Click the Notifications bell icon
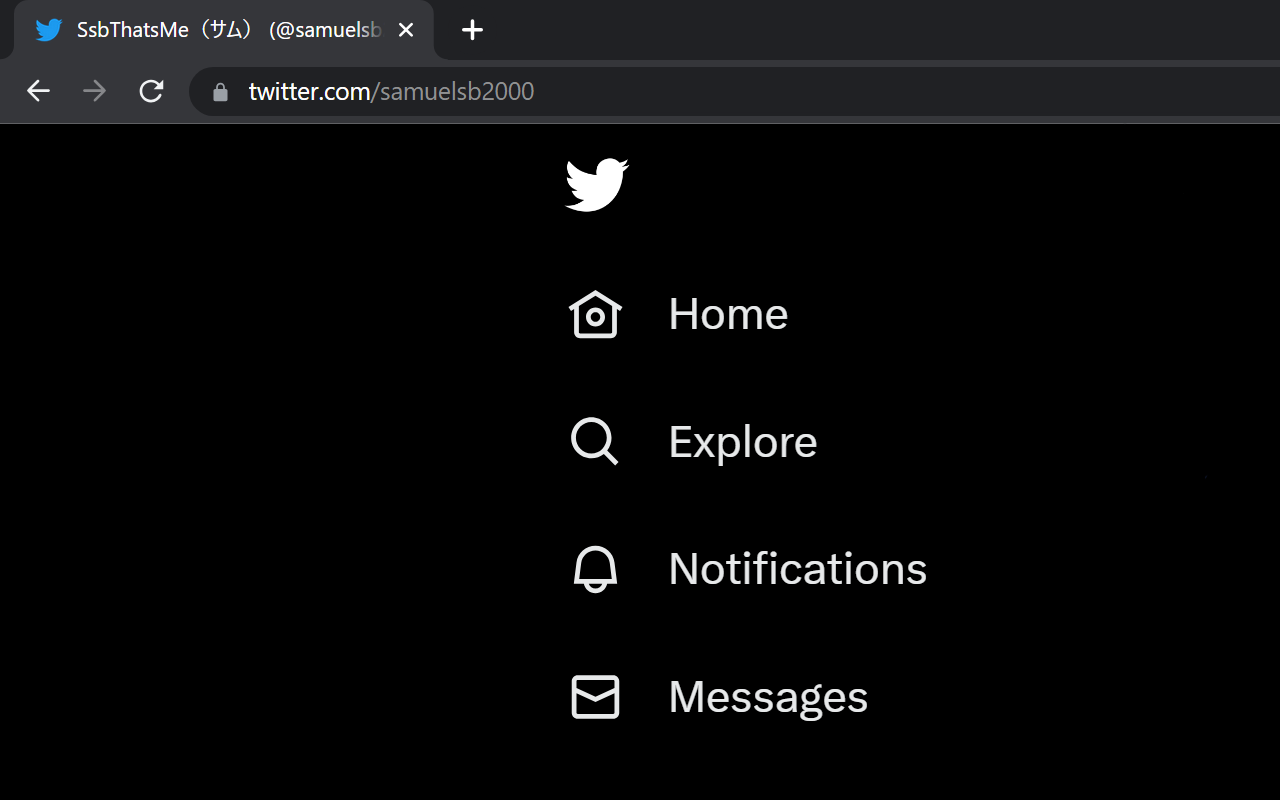Image resolution: width=1280 pixels, height=800 pixels. click(595, 569)
